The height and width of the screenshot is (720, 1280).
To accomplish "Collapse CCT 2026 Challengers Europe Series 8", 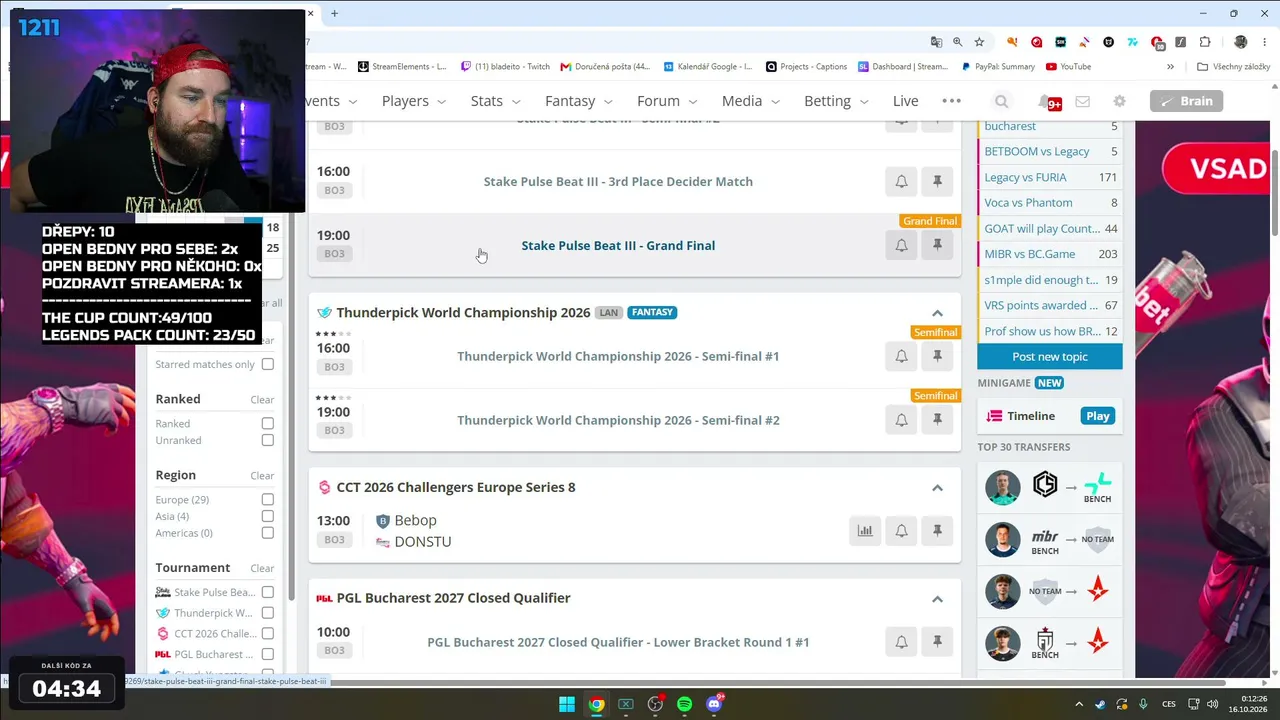I will point(937,488).
